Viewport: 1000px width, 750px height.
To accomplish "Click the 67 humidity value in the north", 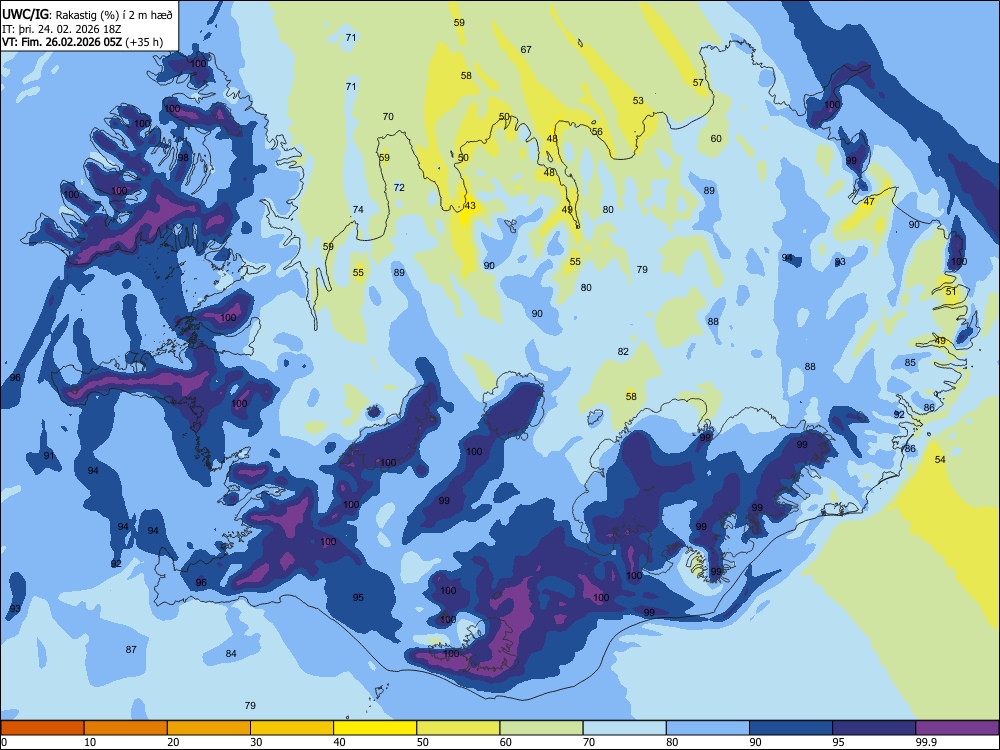I will [x=526, y=49].
